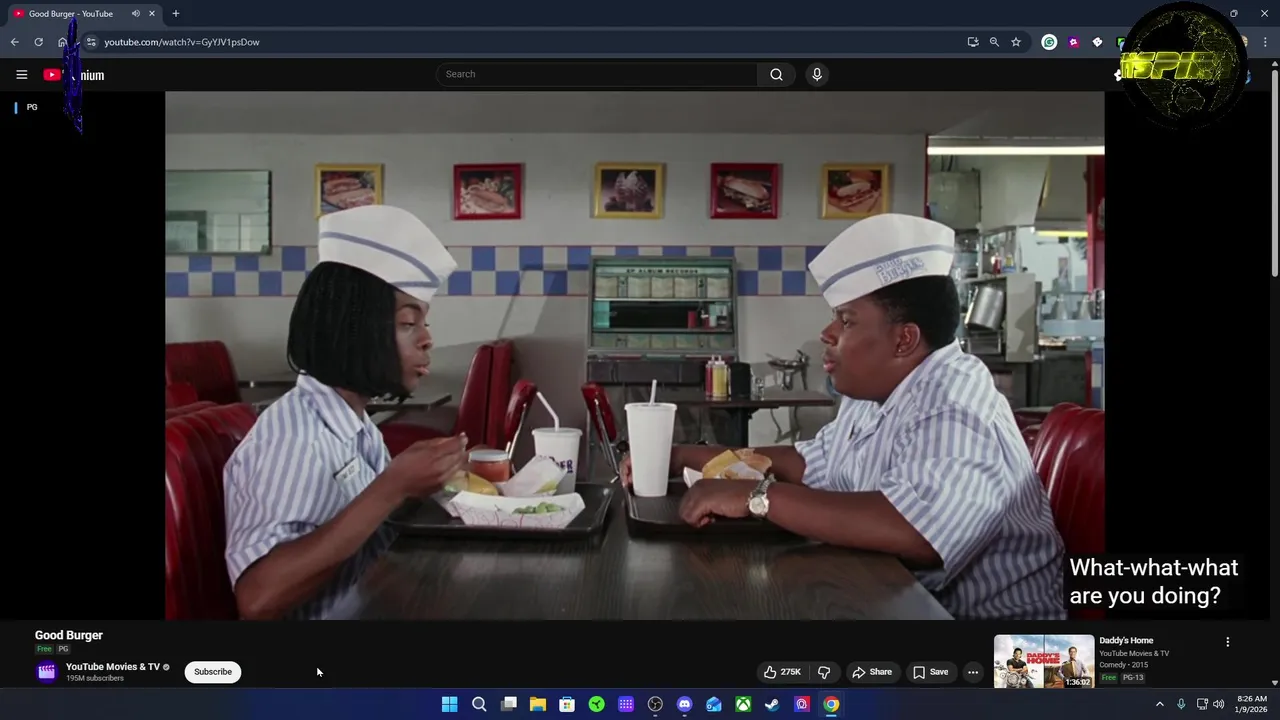Launch File Explorer from the taskbar
This screenshot has height=720, width=1280.
pos(538,704)
